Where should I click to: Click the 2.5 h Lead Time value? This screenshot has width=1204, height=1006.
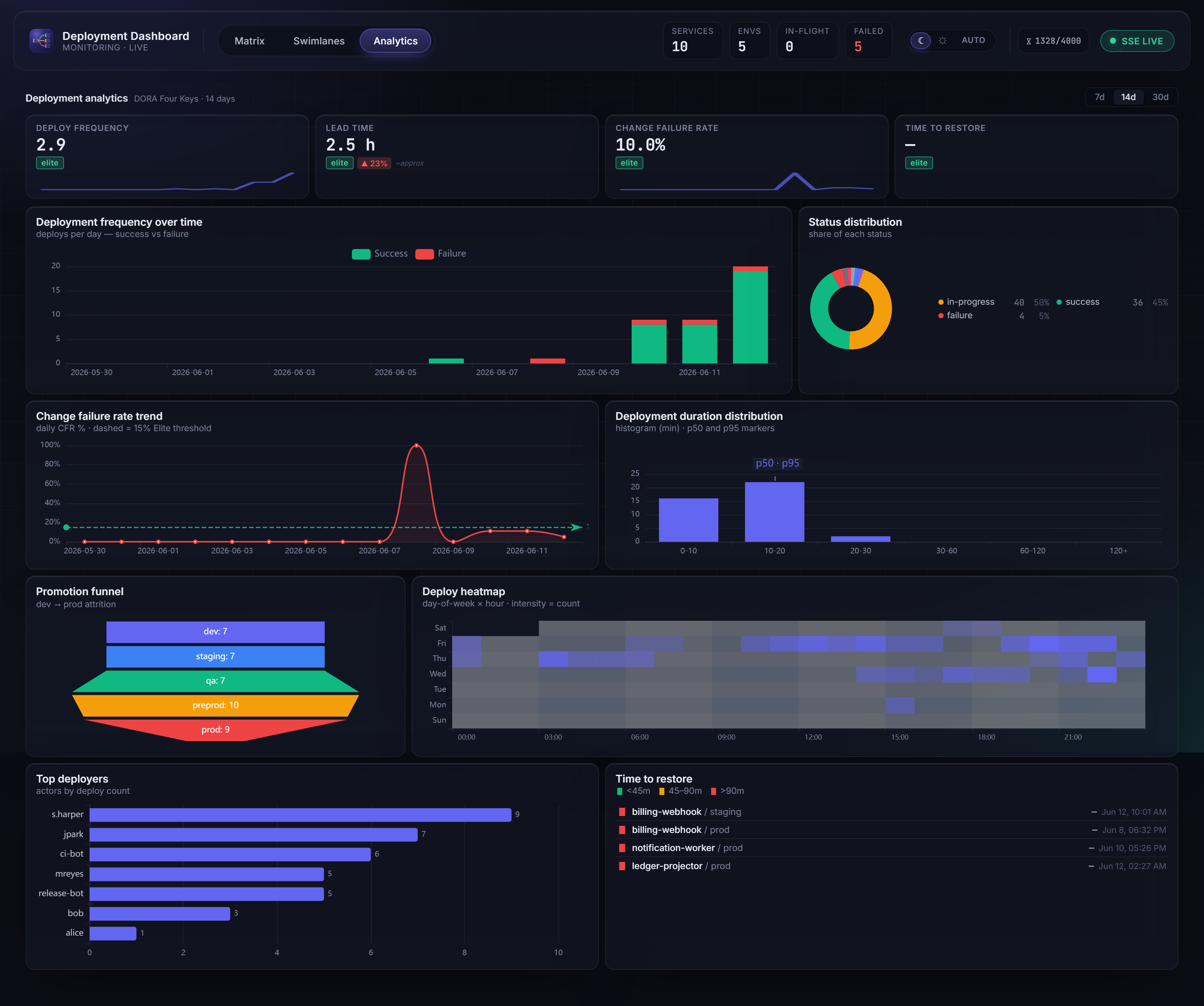[350, 145]
